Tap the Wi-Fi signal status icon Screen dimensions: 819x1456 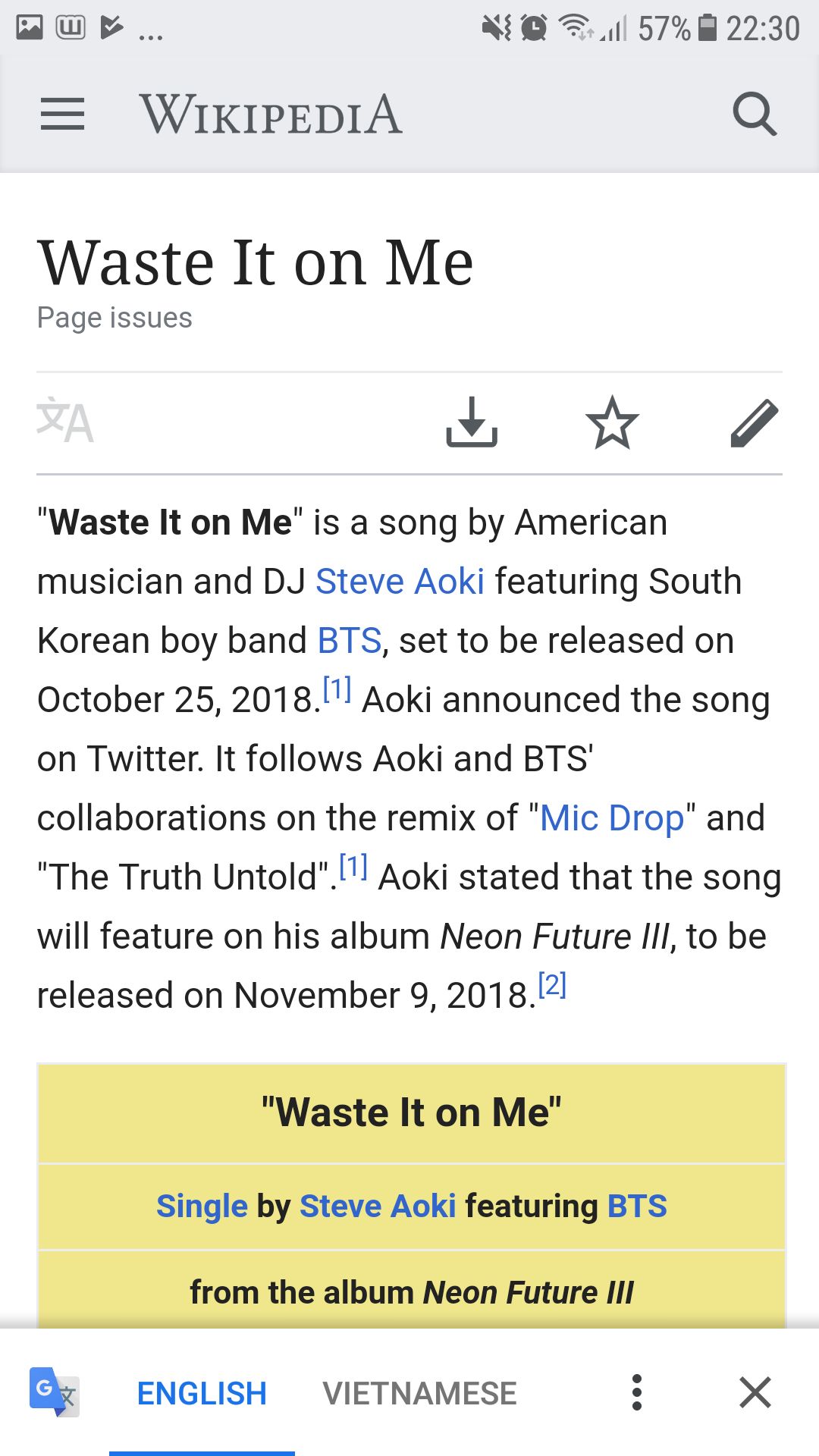[575, 27]
